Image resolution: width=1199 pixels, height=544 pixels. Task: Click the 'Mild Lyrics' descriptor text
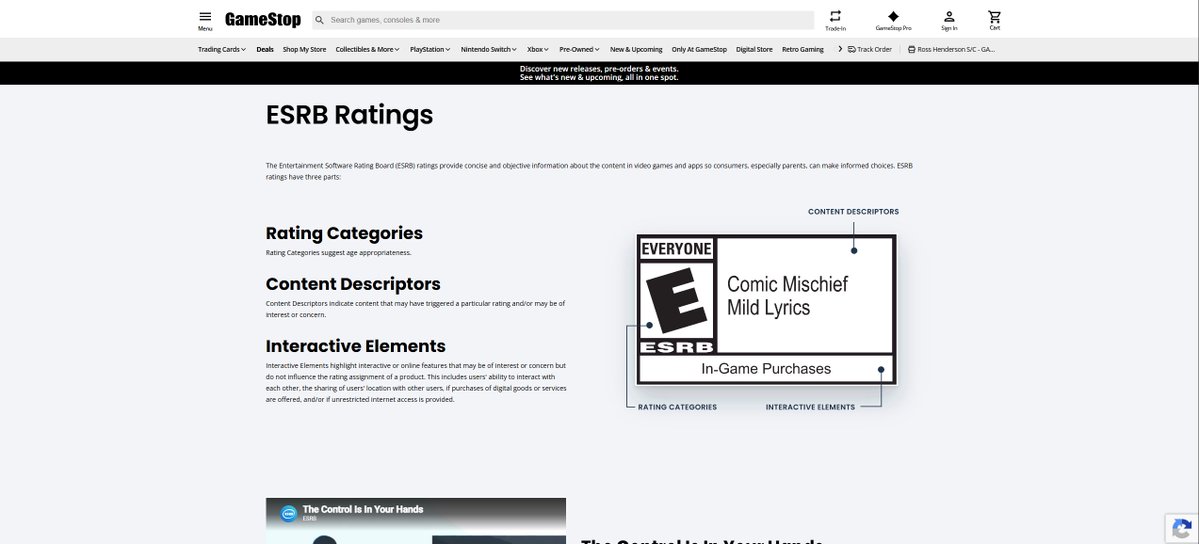click(x=768, y=308)
